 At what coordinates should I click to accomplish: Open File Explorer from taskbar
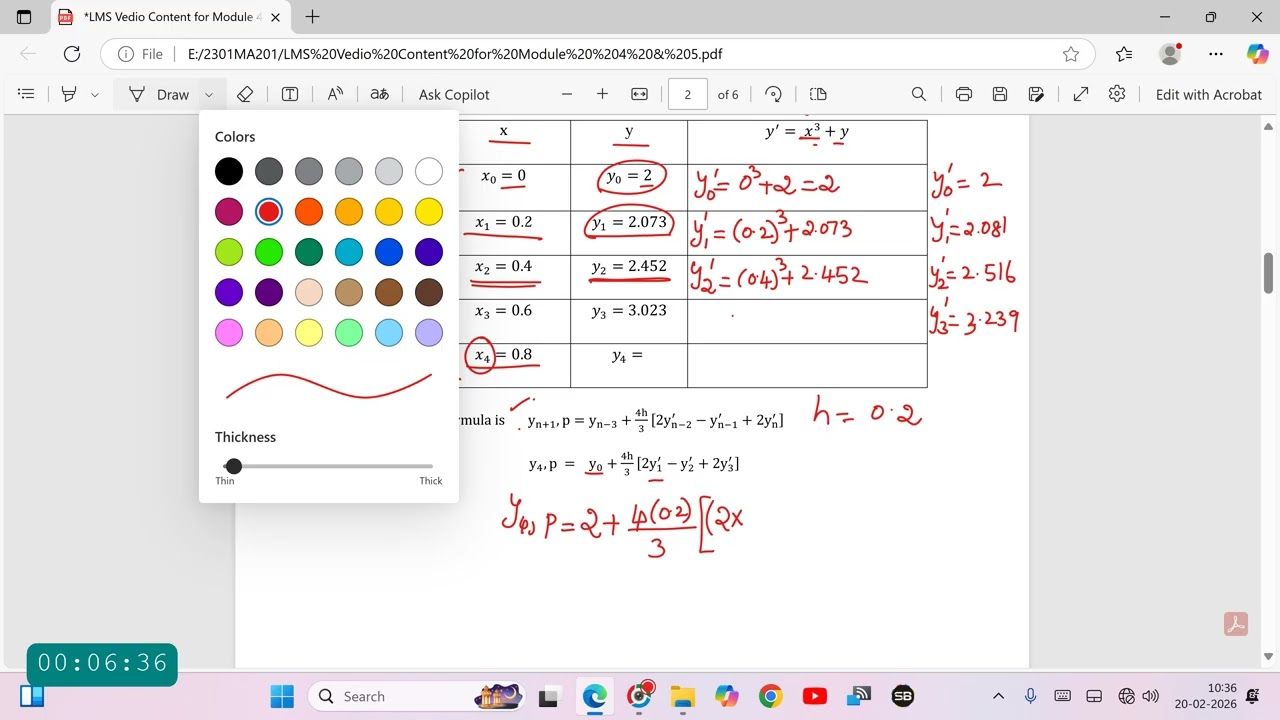click(x=682, y=696)
